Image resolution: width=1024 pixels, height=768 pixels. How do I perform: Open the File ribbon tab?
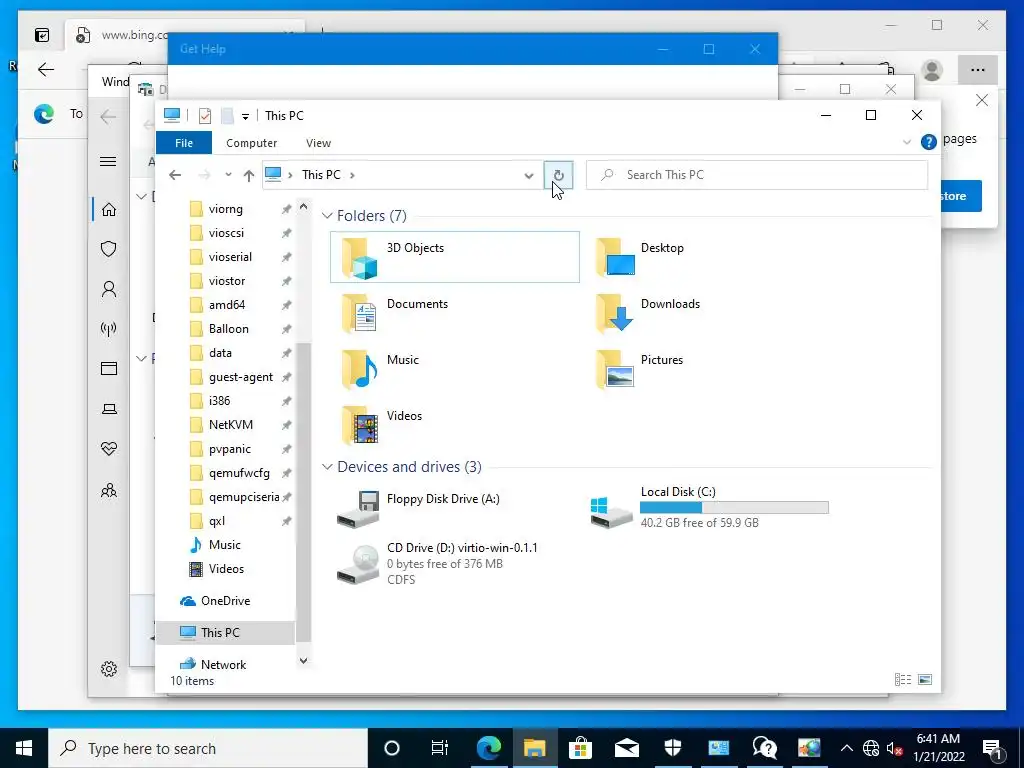[184, 143]
